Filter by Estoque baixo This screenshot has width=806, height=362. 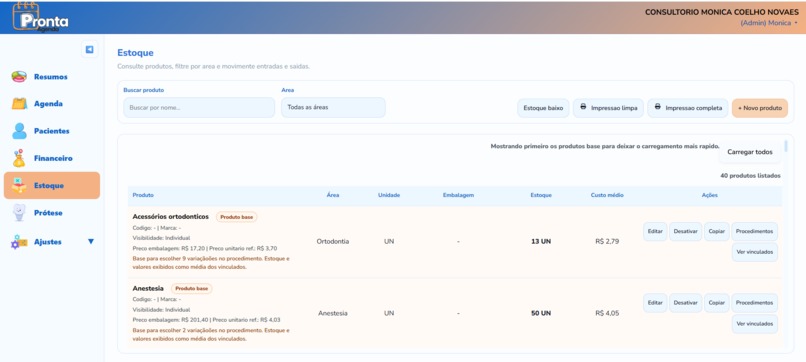pos(543,108)
